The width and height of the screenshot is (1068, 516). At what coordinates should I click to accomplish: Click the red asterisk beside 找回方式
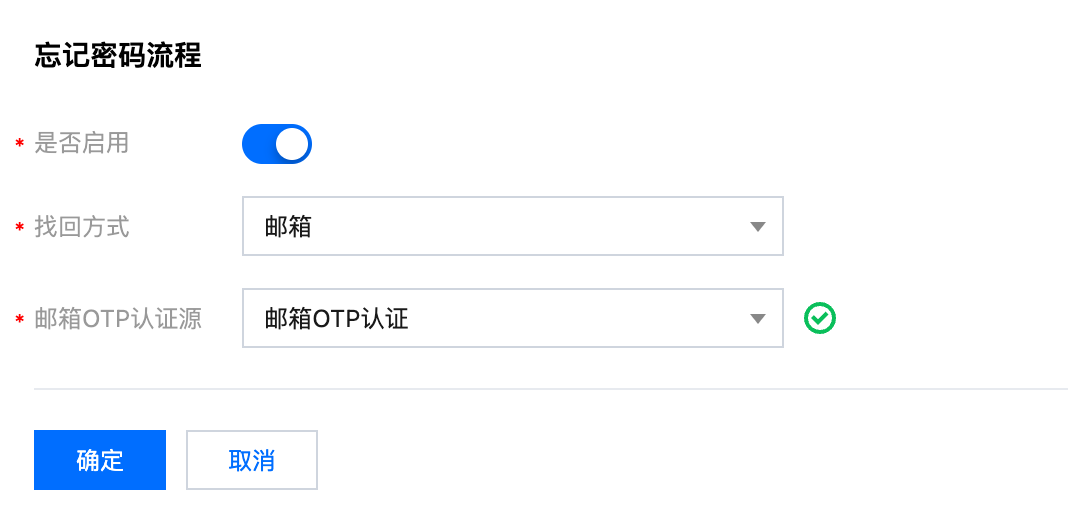pyautogui.click(x=20, y=227)
